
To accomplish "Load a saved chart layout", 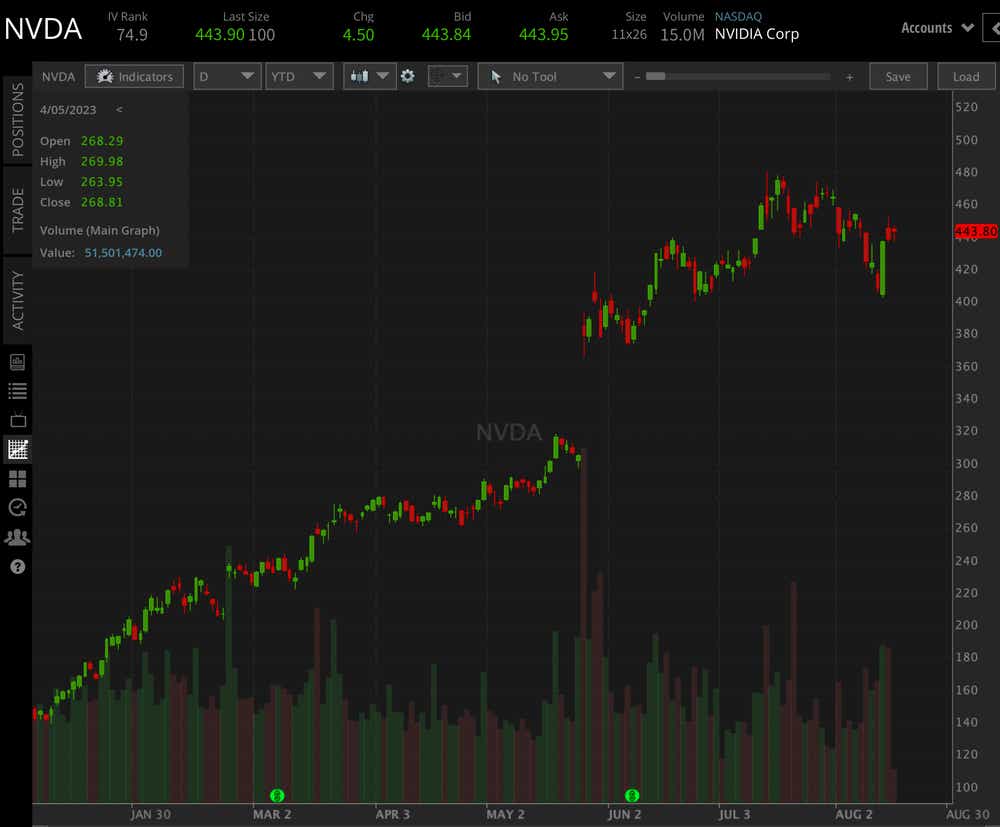I will point(966,77).
